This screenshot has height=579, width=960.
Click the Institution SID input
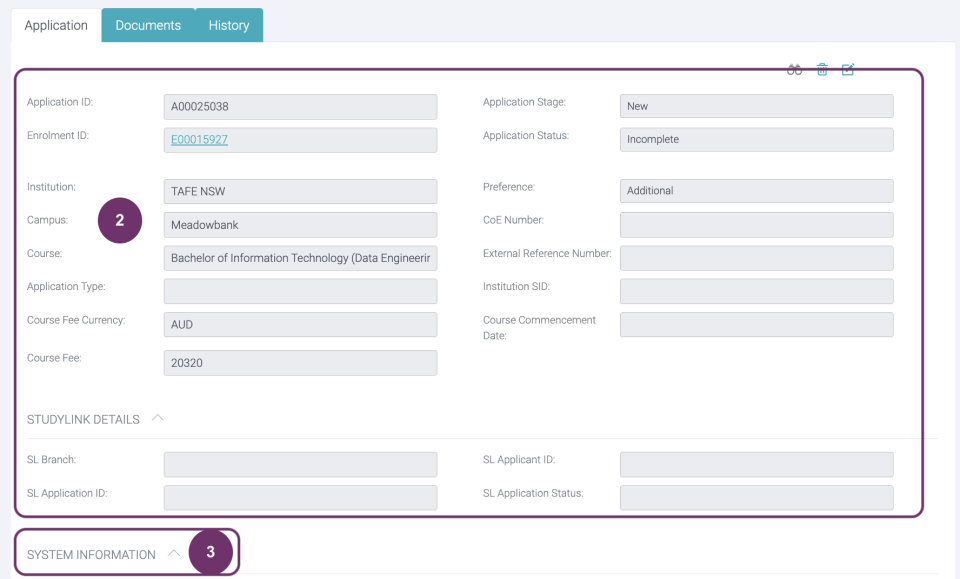pos(756,290)
